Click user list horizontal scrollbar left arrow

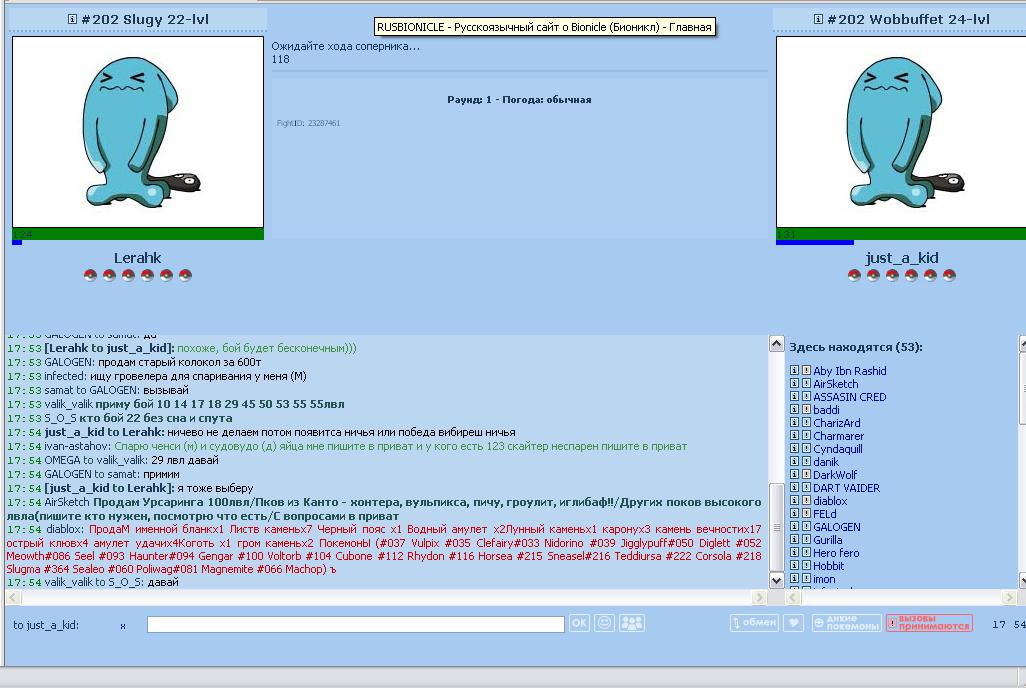point(793,597)
